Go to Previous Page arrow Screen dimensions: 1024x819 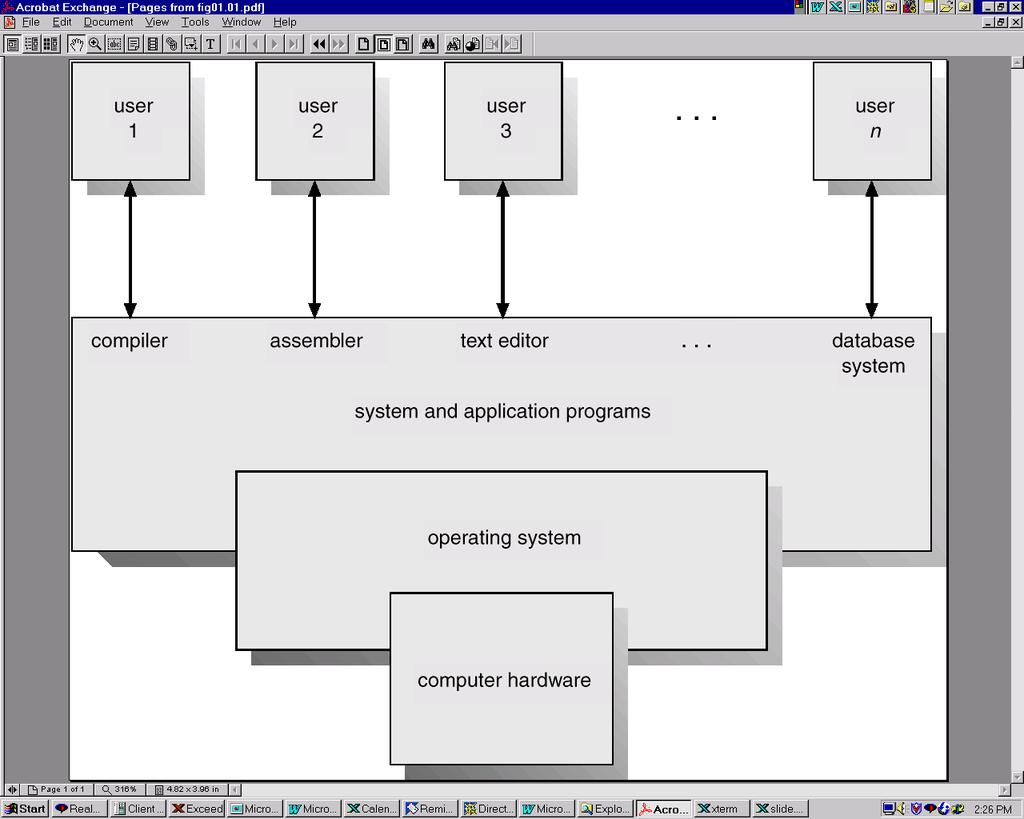coord(255,44)
